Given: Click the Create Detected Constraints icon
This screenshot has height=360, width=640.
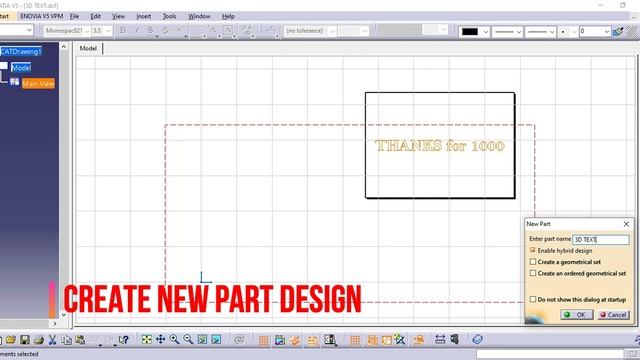Looking at the screenshot, I should [372, 340].
